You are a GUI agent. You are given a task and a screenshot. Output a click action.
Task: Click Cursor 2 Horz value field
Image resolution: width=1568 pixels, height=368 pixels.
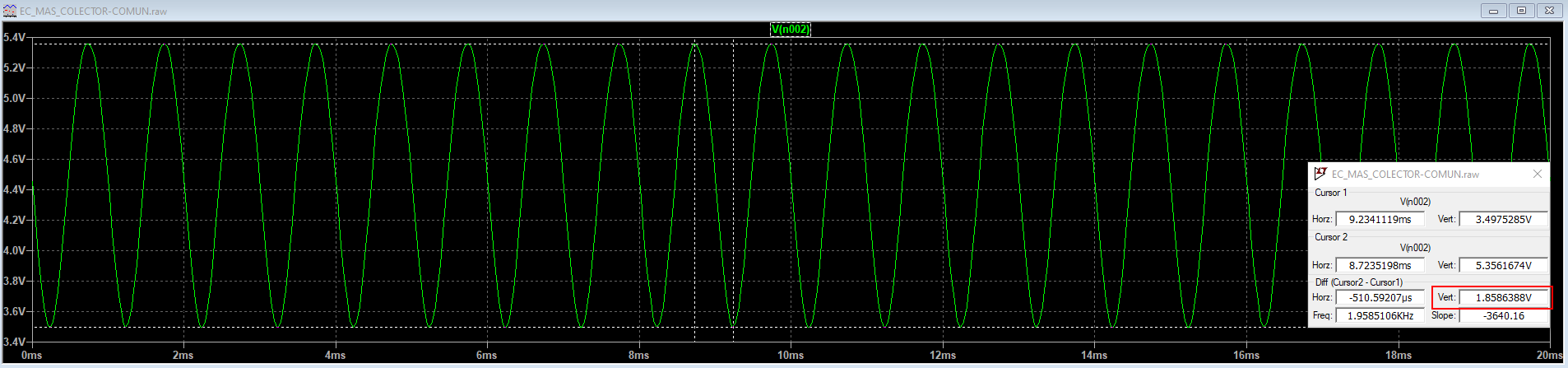point(1380,265)
